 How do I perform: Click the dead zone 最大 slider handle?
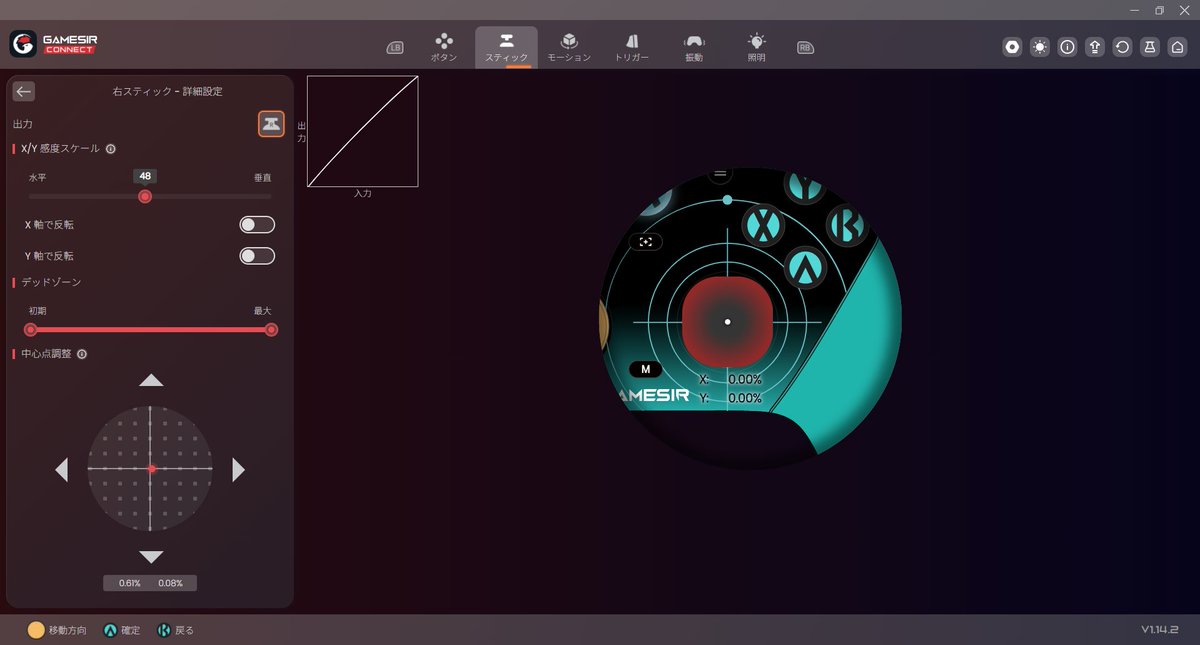click(x=271, y=329)
